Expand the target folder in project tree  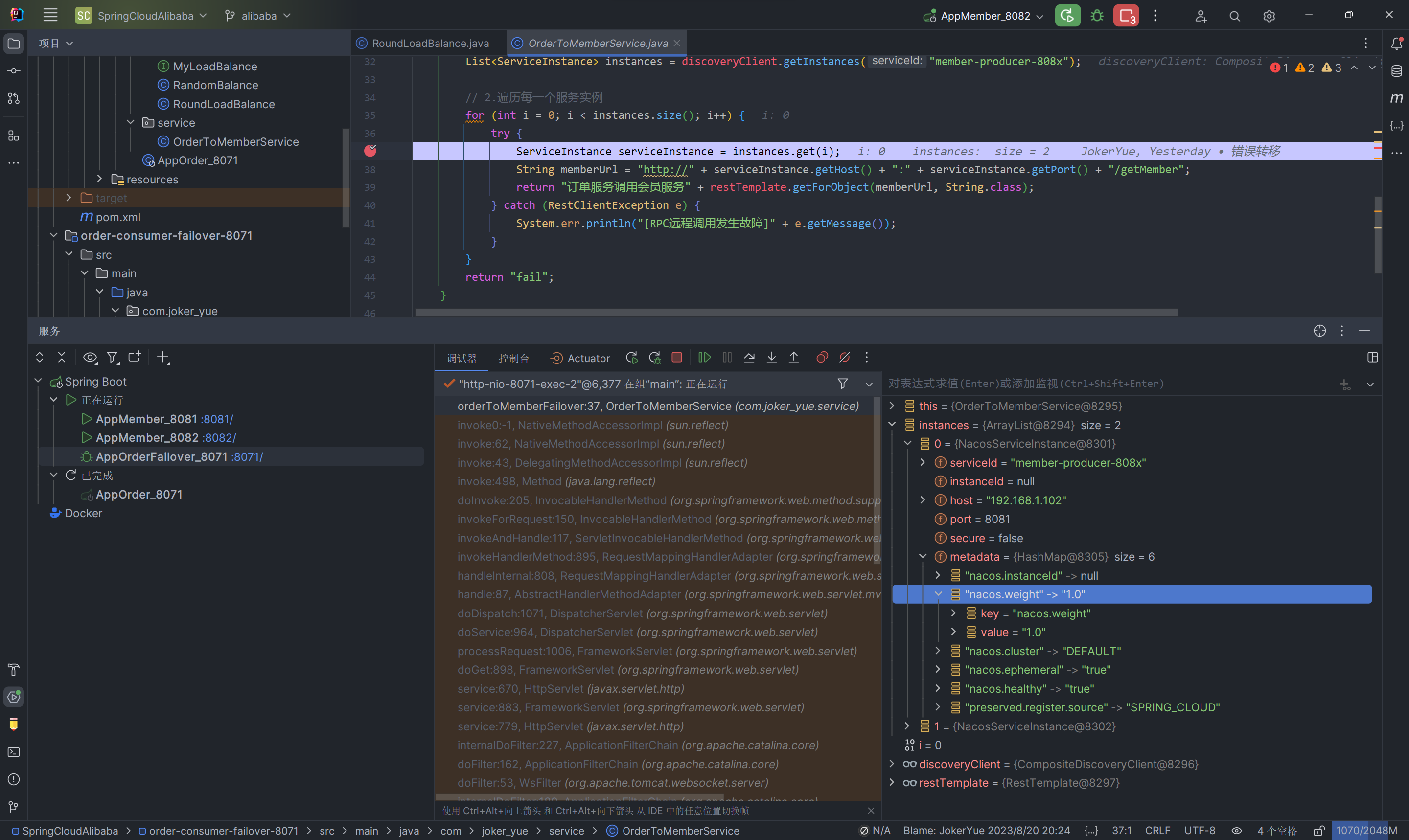(x=69, y=198)
